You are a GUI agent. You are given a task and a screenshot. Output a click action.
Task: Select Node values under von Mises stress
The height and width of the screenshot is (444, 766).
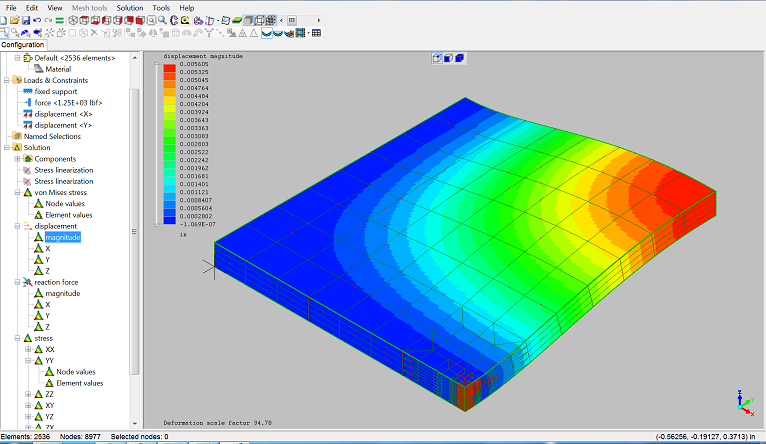[65, 204]
